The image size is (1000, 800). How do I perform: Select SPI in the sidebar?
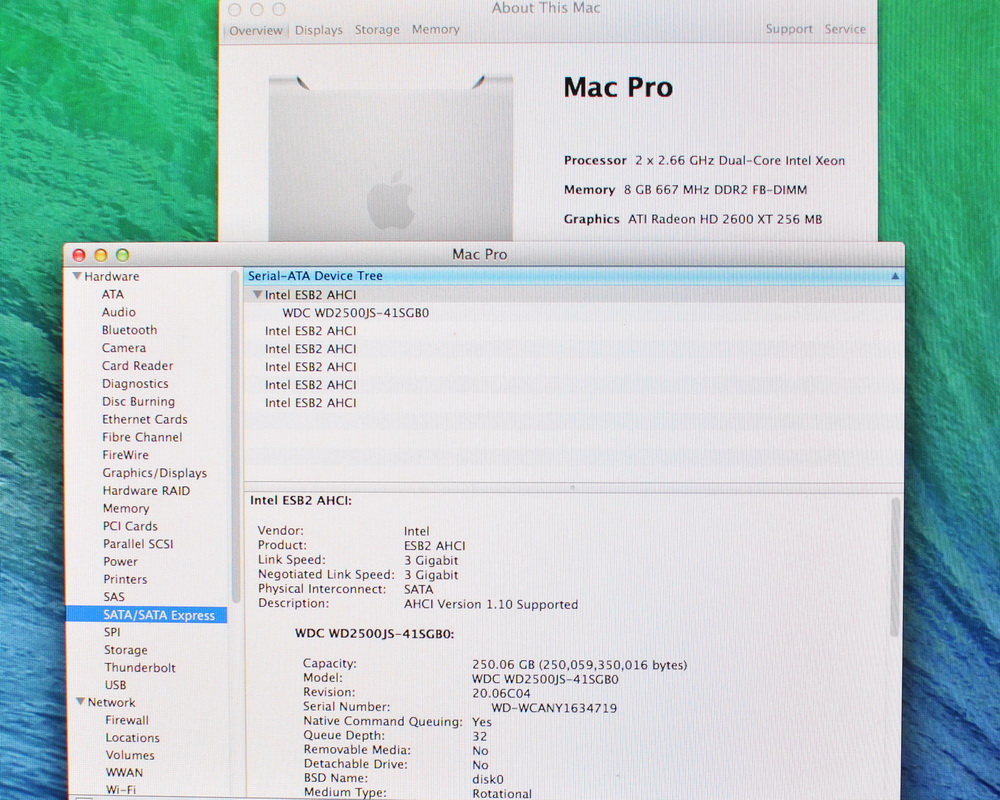point(112,632)
